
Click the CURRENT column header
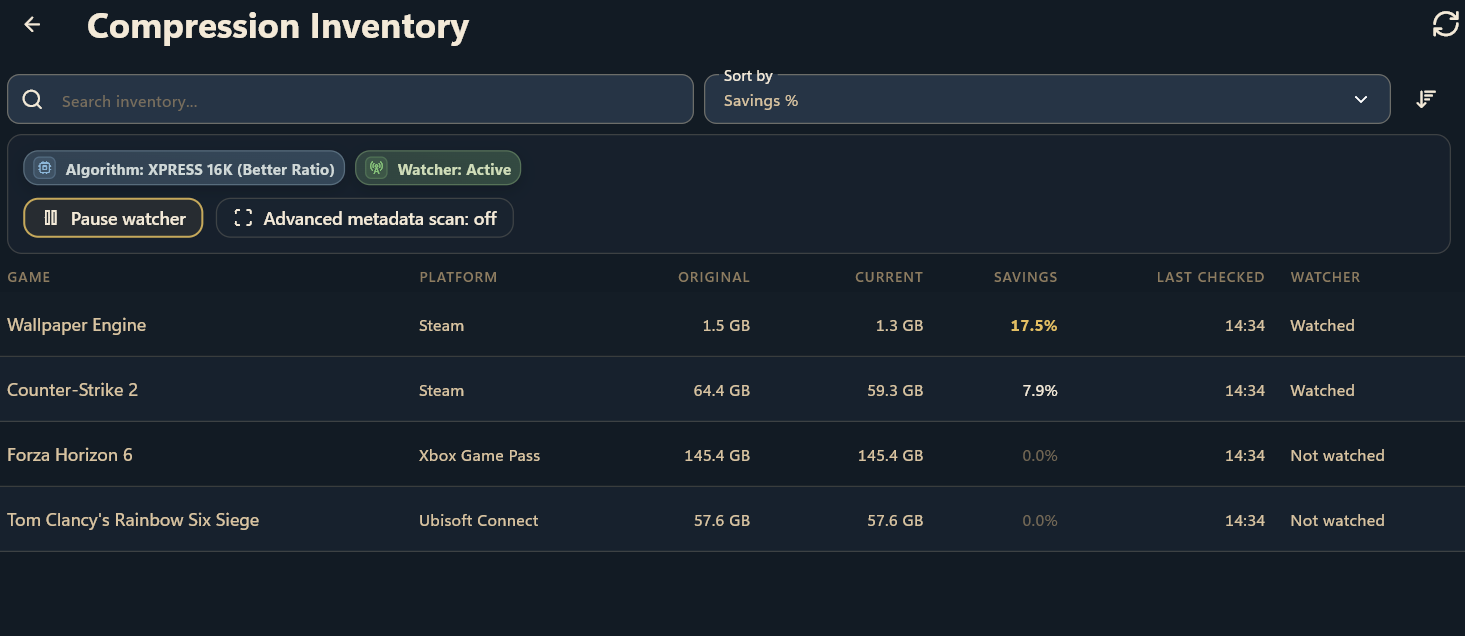tap(889, 277)
